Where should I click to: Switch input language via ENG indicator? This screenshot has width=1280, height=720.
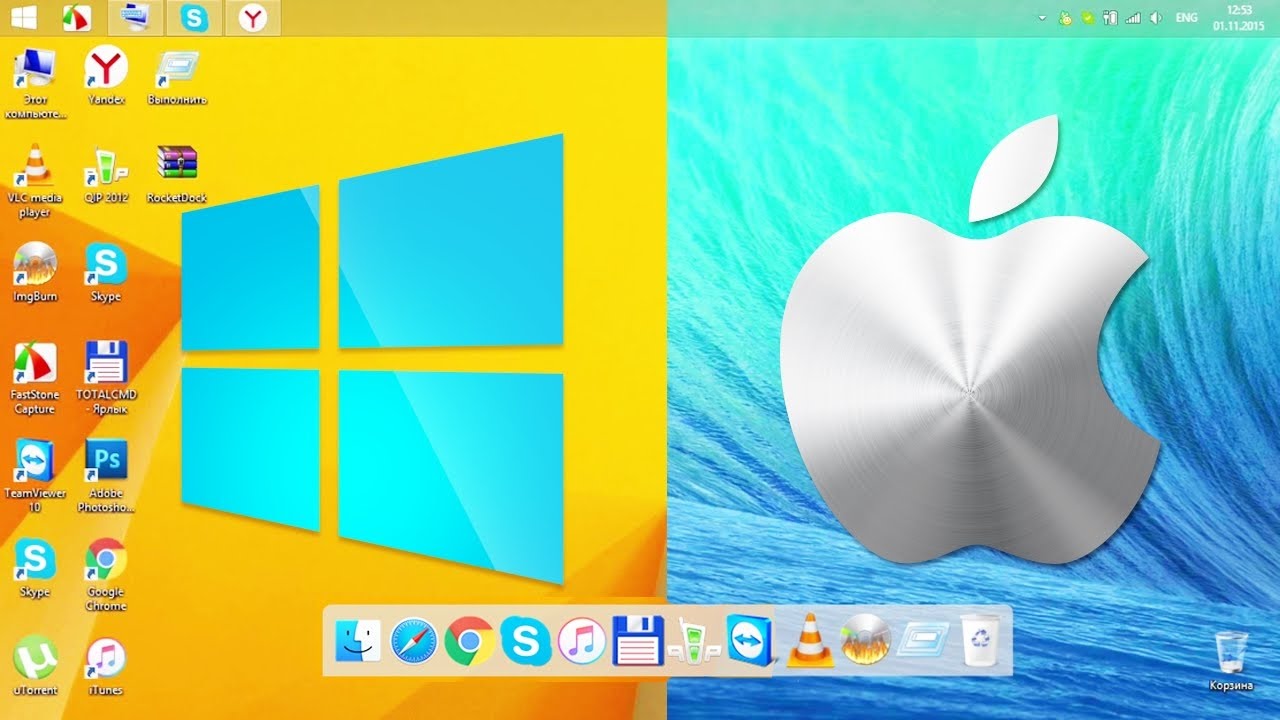[1187, 18]
